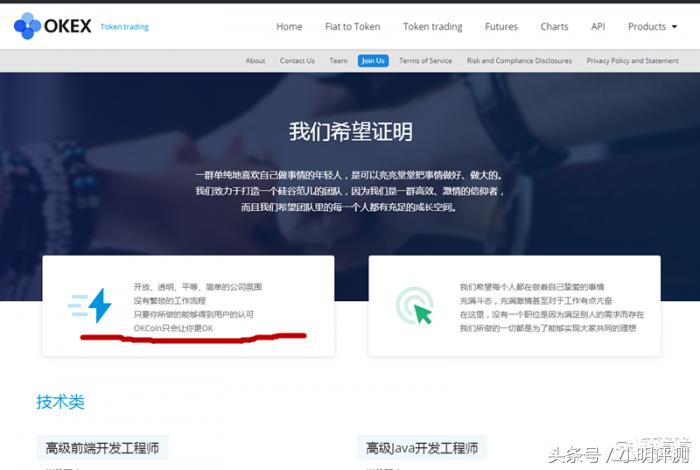Open the API menu item
The width and height of the screenshot is (700, 470).
598,27
